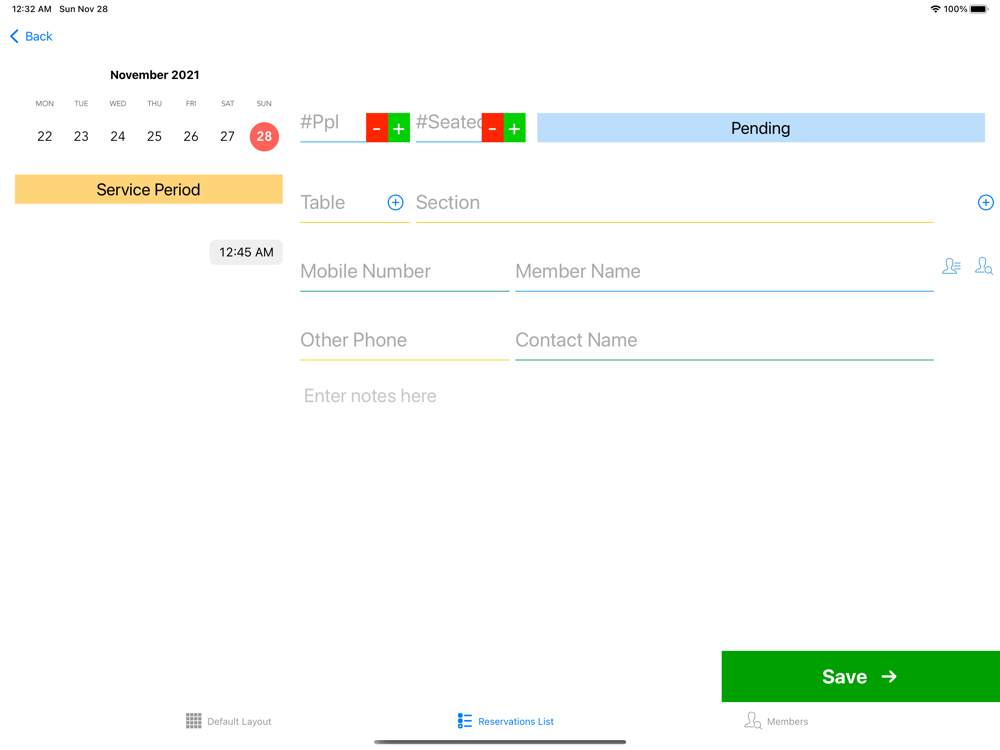Viewport: 1000px width, 750px height.
Task: Decrease #Seated with red minus button
Action: click(x=492, y=128)
